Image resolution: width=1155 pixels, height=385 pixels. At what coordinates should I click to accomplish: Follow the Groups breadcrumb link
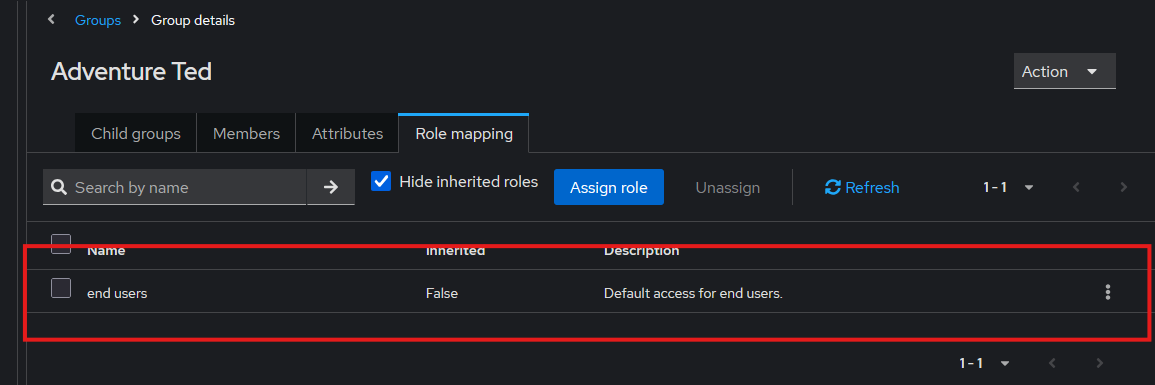click(x=98, y=21)
